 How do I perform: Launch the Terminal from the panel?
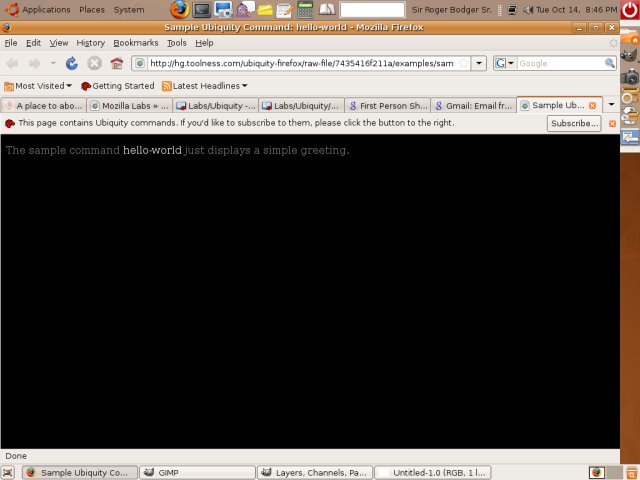[202, 9]
